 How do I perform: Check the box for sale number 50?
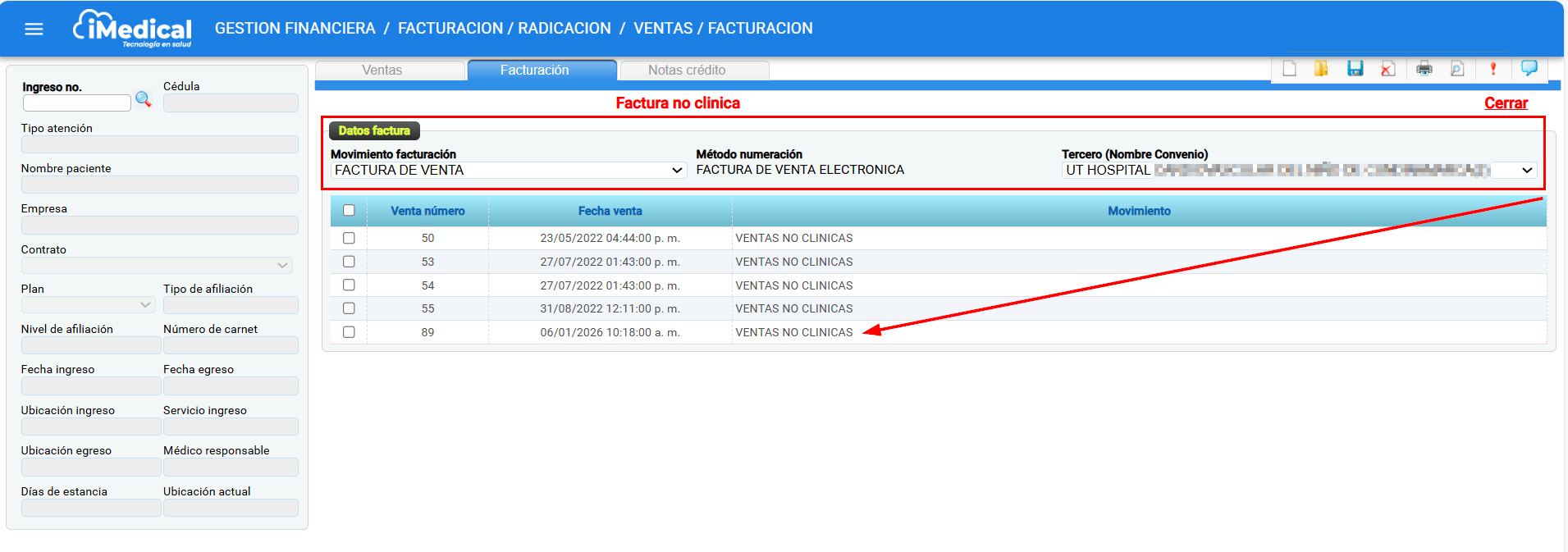point(349,238)
